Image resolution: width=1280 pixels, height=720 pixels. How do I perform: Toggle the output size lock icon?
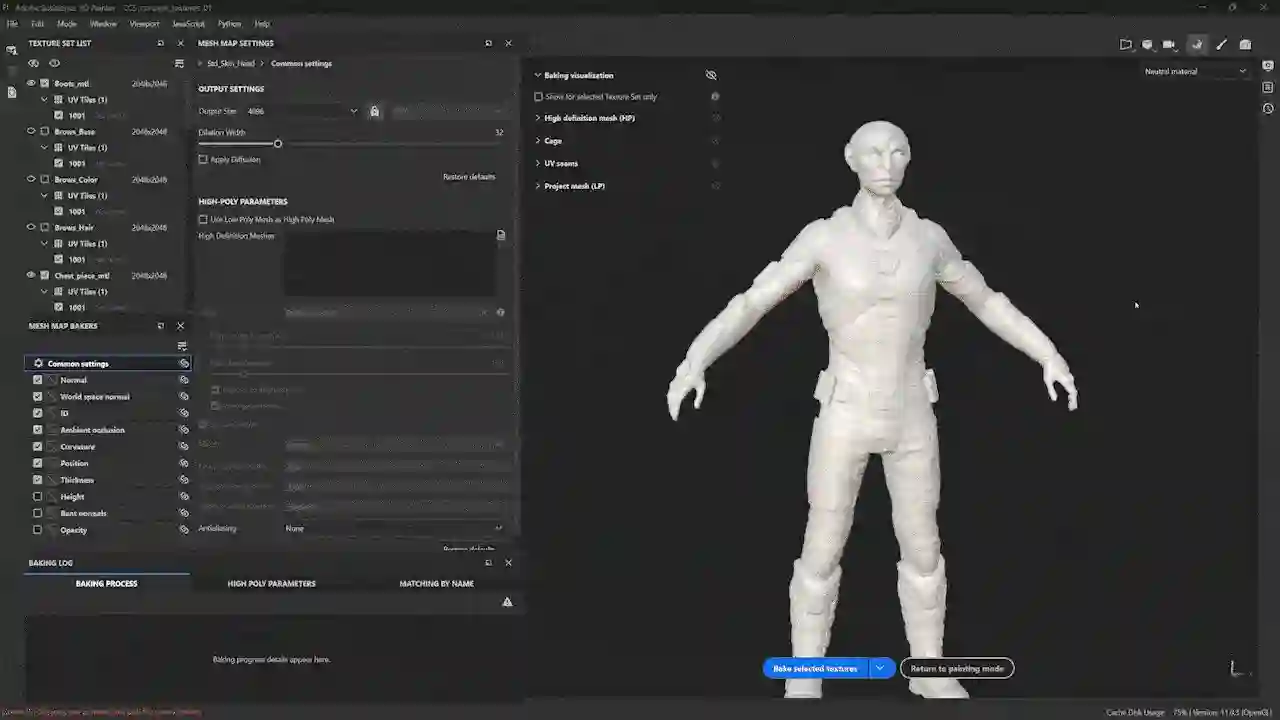coord(375,111)
